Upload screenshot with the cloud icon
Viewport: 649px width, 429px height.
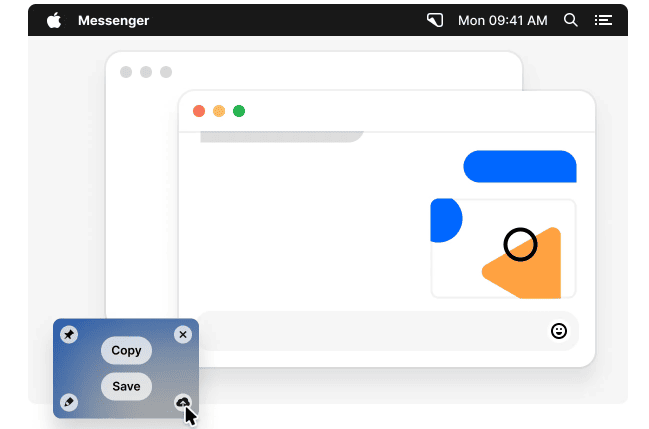coord(183,402)
